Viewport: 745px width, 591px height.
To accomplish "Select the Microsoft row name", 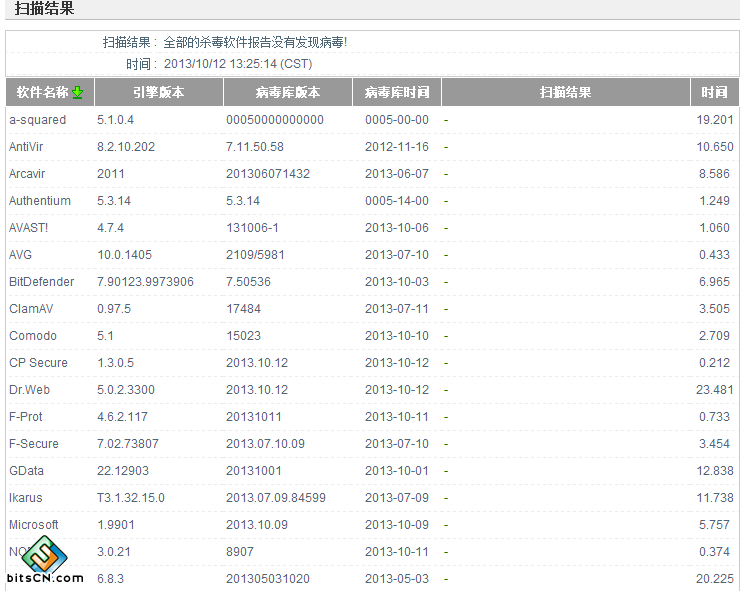I will pos(34,525).
